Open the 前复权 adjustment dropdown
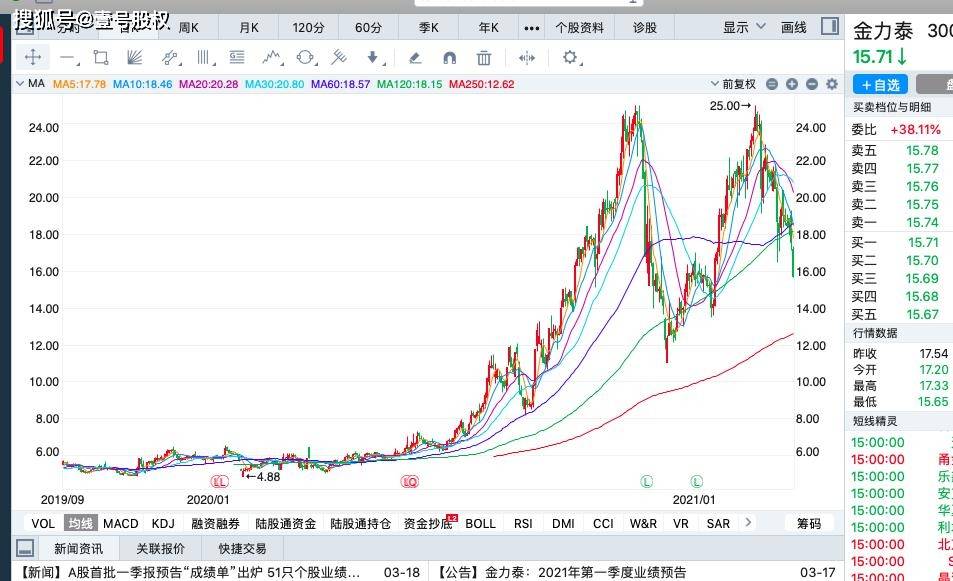953x581 pixels. point(738,85)
